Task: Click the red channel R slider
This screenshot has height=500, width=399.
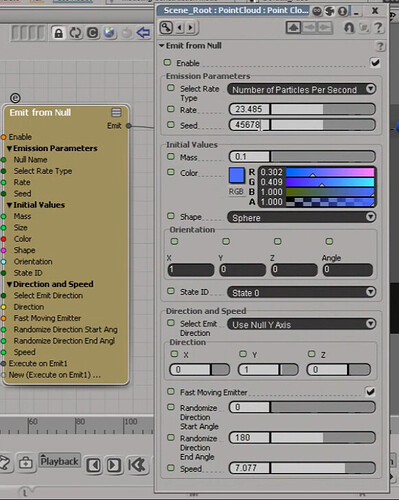Action: pos(330,172)
